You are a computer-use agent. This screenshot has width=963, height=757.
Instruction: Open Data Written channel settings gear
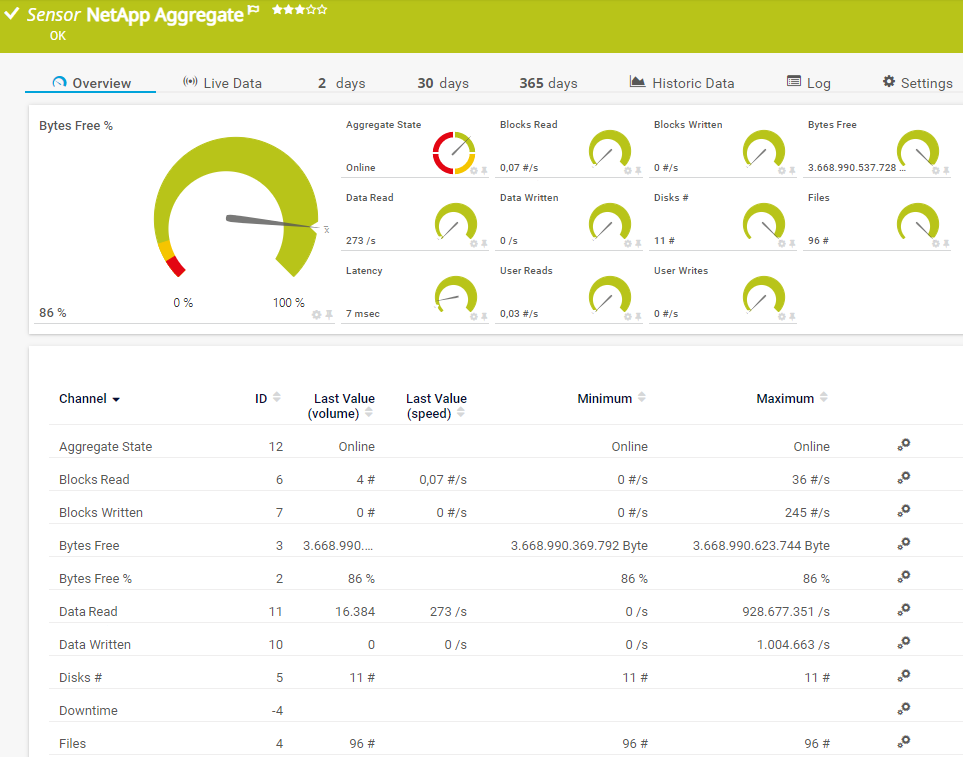(x=903, y=644)
